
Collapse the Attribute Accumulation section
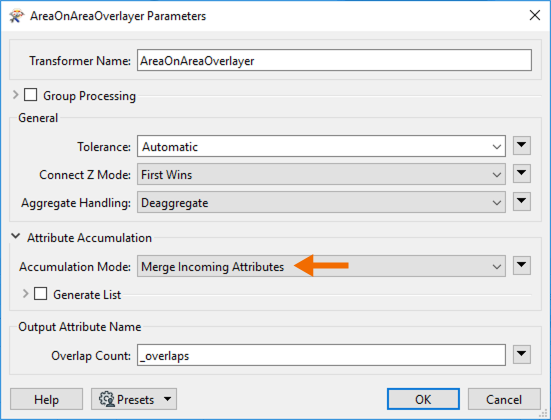coord(15,236)
